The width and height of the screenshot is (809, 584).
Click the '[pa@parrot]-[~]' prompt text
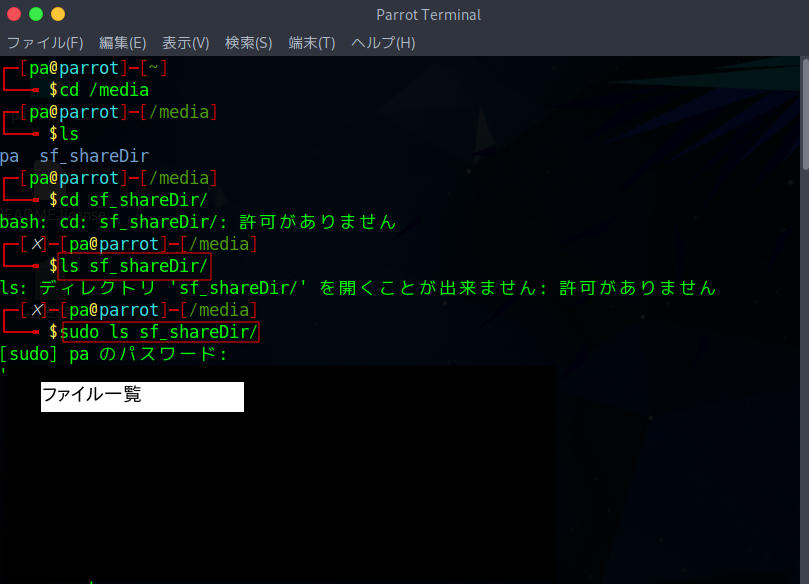[93, 68]
